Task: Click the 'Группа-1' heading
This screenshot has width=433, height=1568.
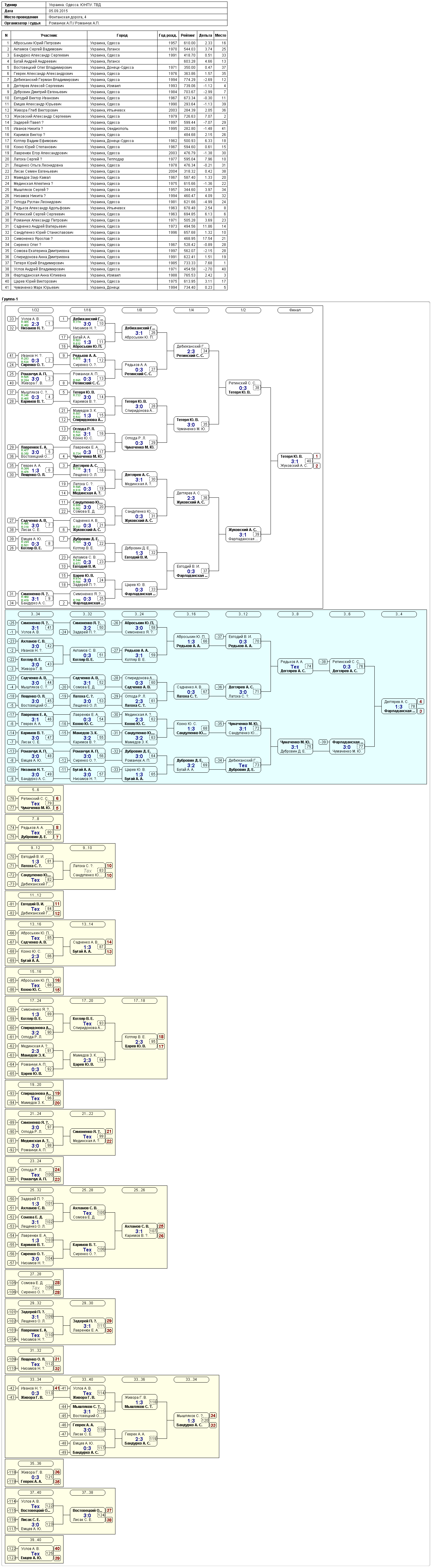Action: click(10, 299)
